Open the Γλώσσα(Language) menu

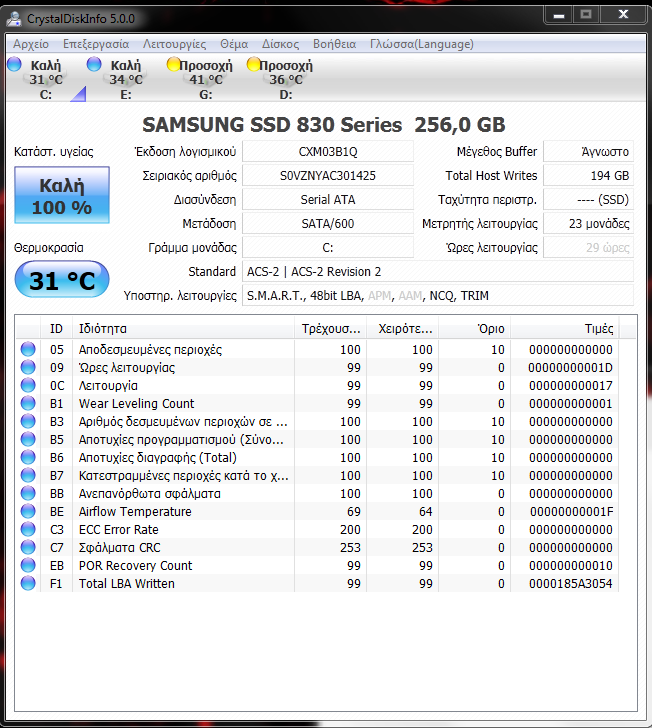point(422,44)
